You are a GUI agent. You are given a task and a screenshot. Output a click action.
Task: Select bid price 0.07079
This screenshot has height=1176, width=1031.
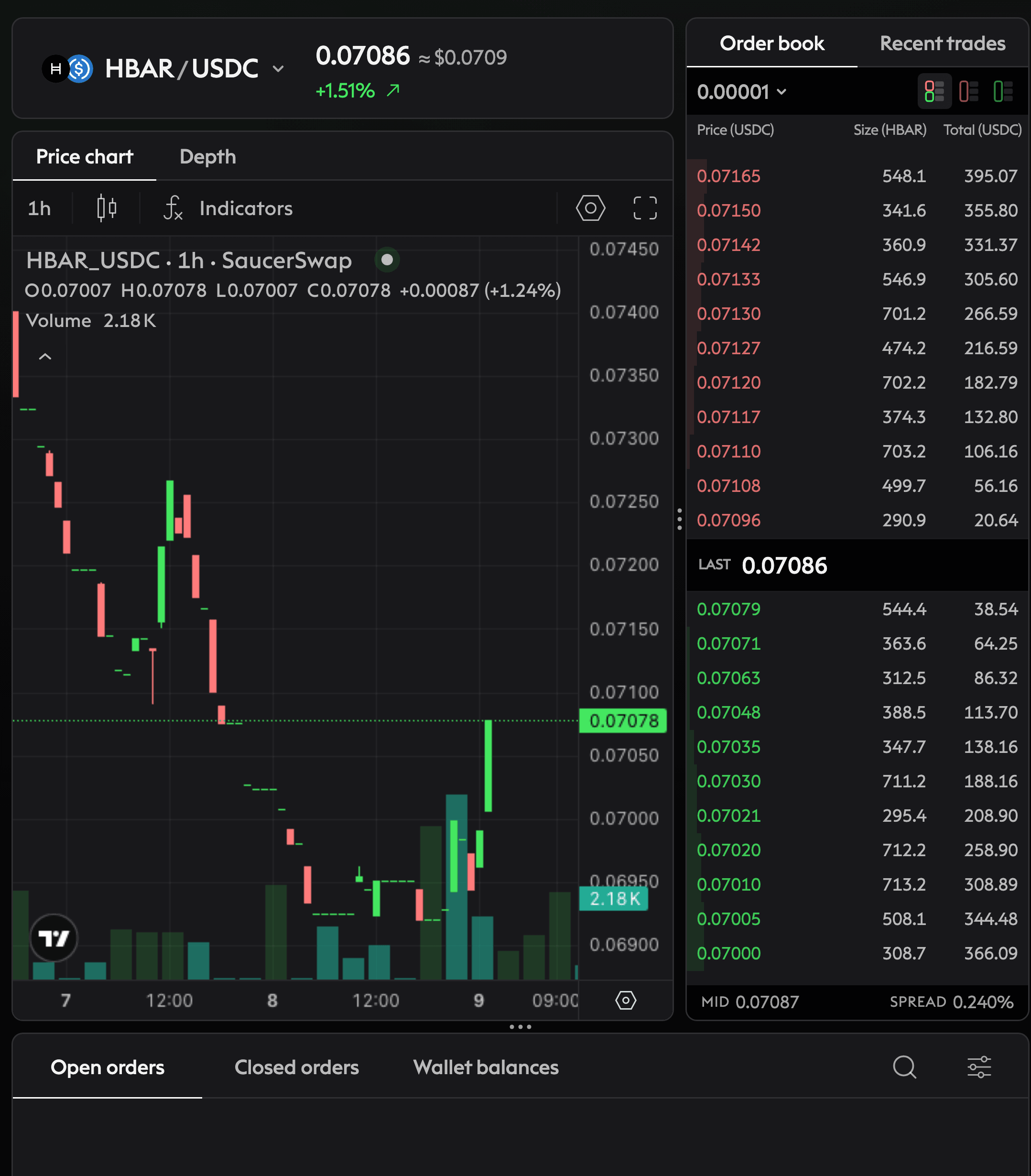728,610
